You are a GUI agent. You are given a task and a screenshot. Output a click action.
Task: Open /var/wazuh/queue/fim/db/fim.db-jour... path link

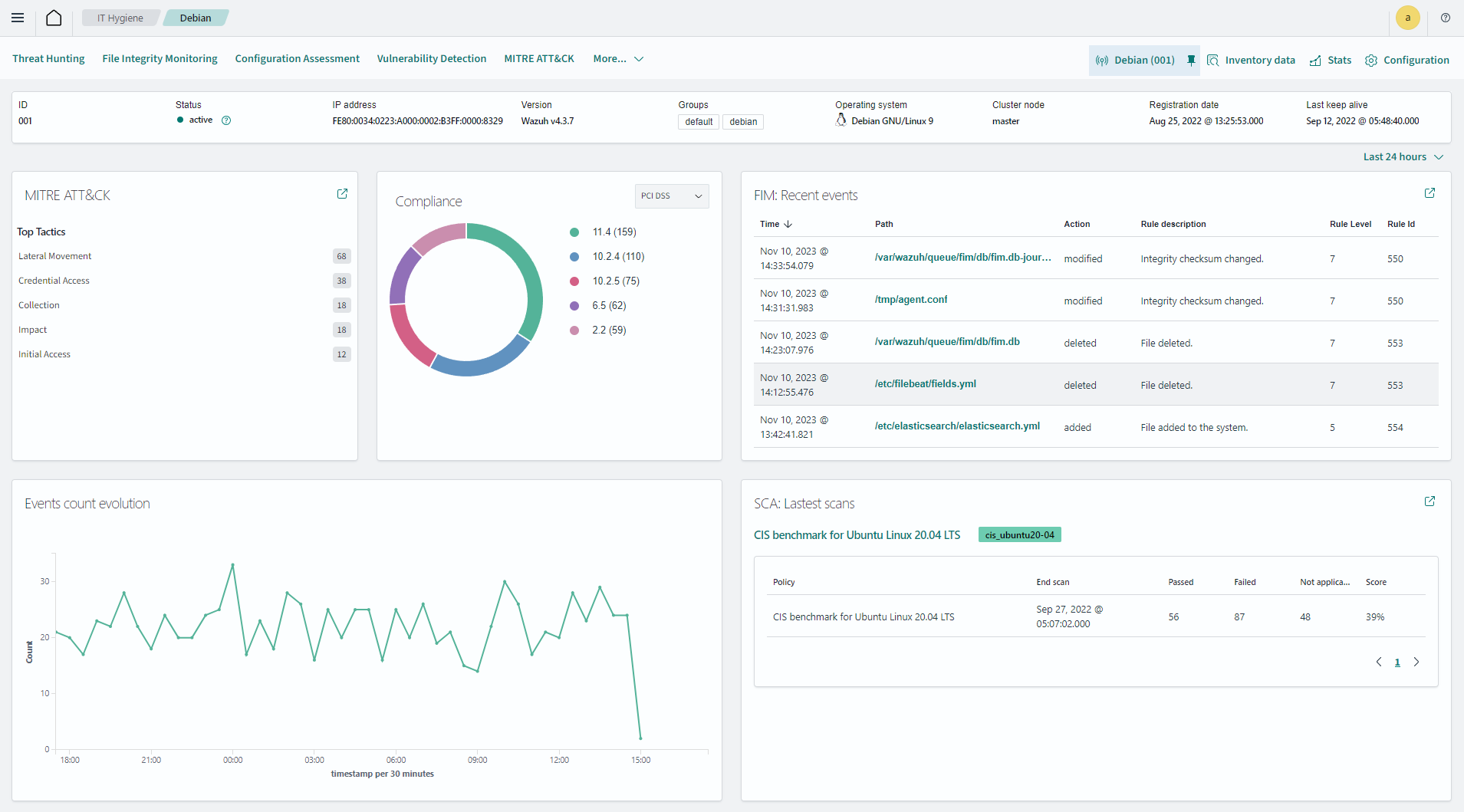point(962,258)
